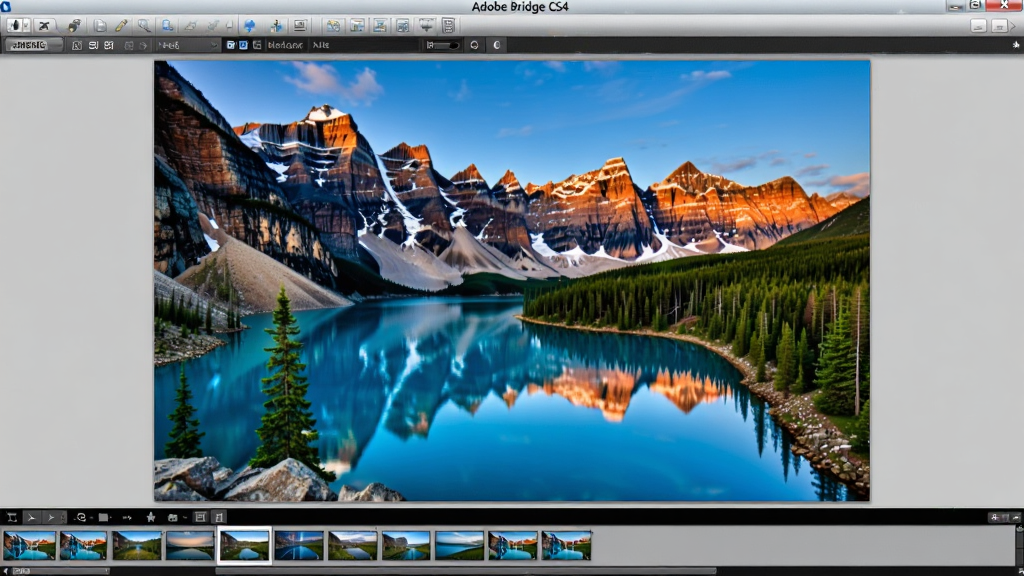Select the highlighted white-bordered filmstrip thumbnail

click(x=244, y=545)
